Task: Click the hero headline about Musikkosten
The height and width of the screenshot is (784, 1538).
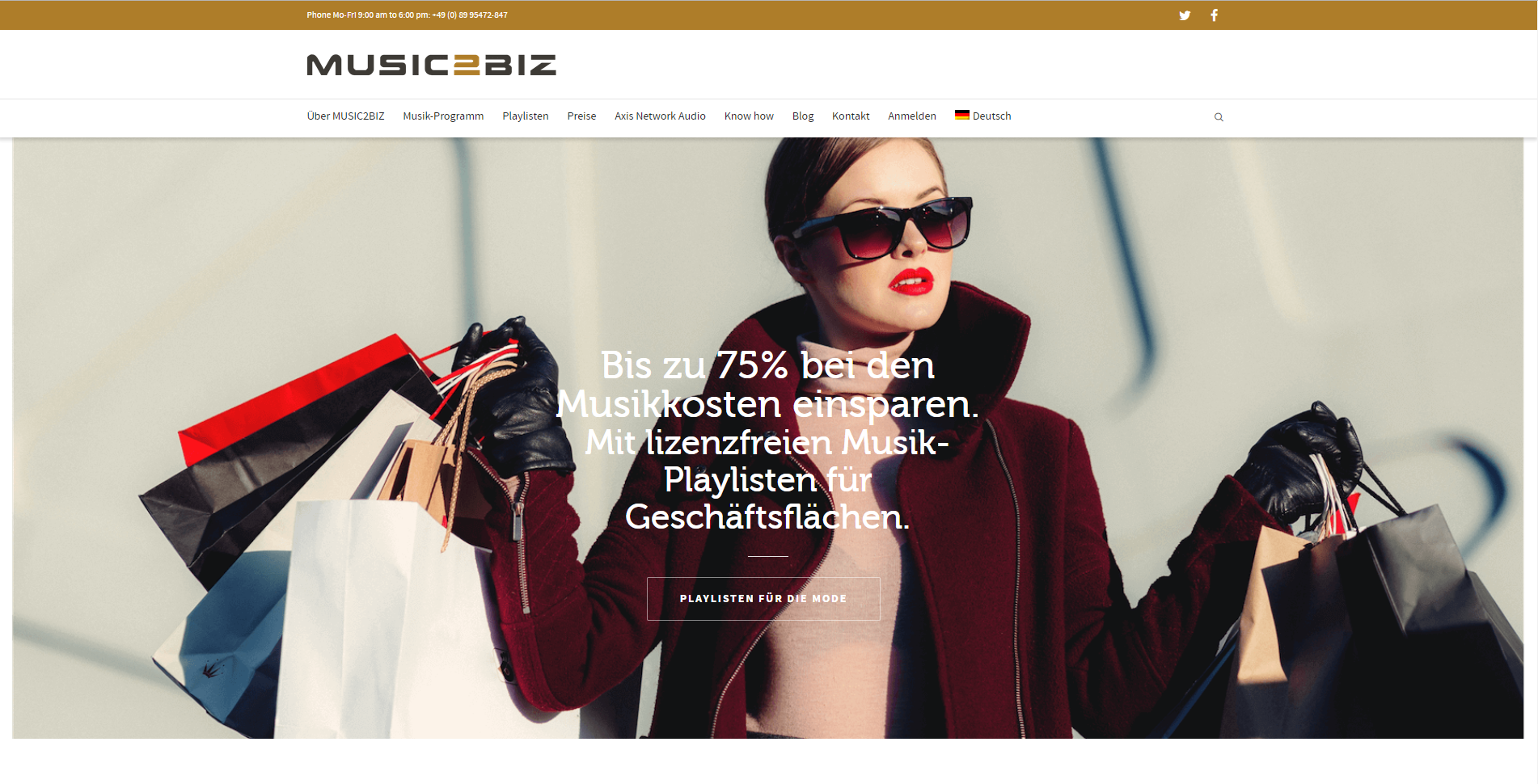Action: [767, 440]
